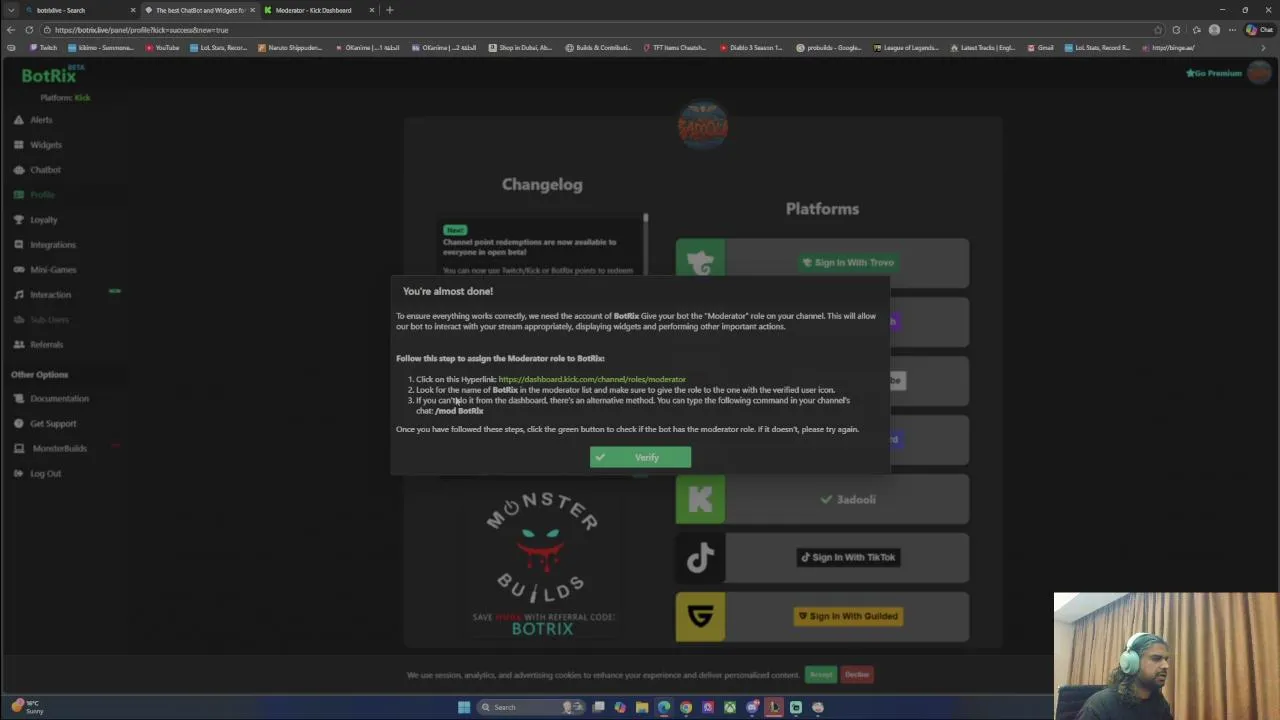The width and height of the screenshot is (1280, 720).
Task: Click Sign in With Trovo button
Action: (x=848, y=262)
